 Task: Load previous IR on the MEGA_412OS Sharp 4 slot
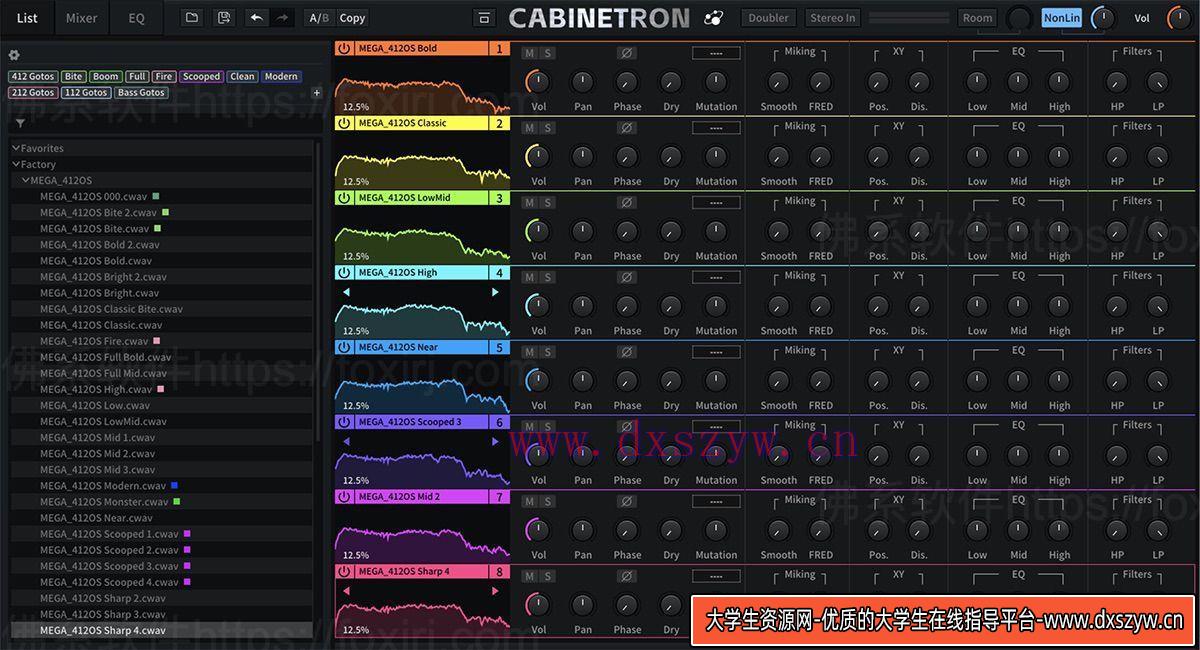346,591
